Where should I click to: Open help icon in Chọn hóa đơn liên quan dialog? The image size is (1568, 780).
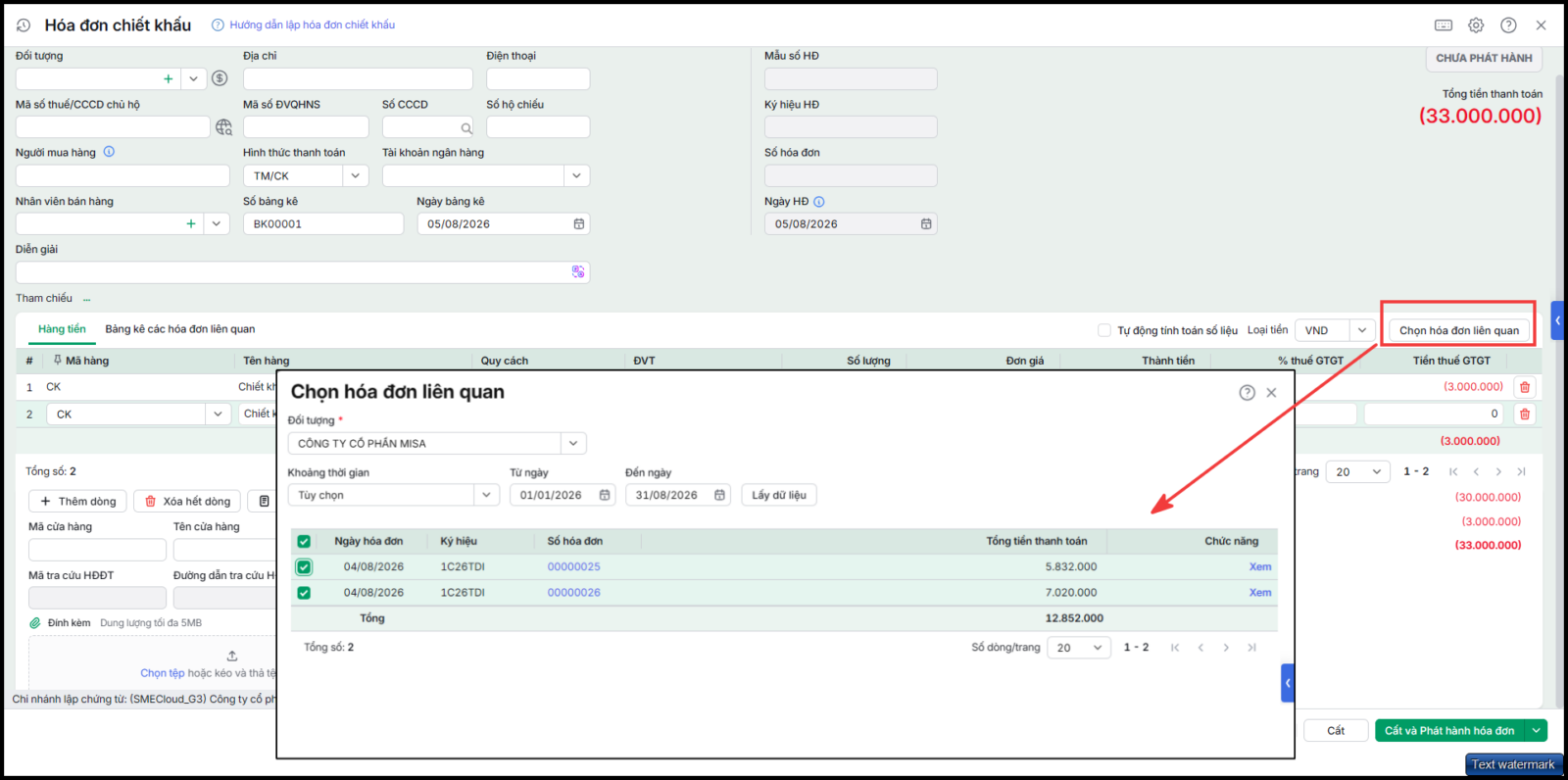[x=1247, y=393]
